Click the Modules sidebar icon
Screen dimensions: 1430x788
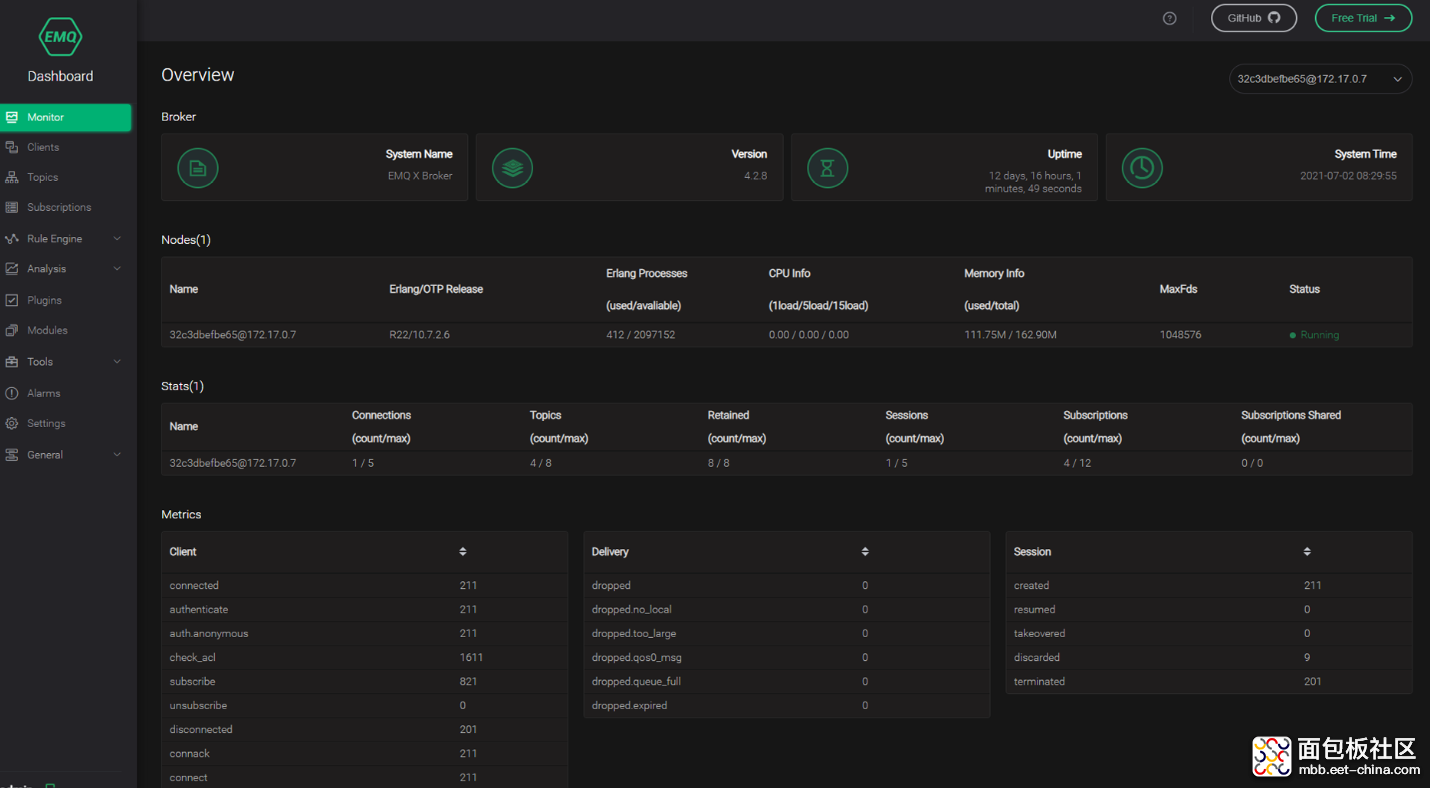click(x=12, y=330)
